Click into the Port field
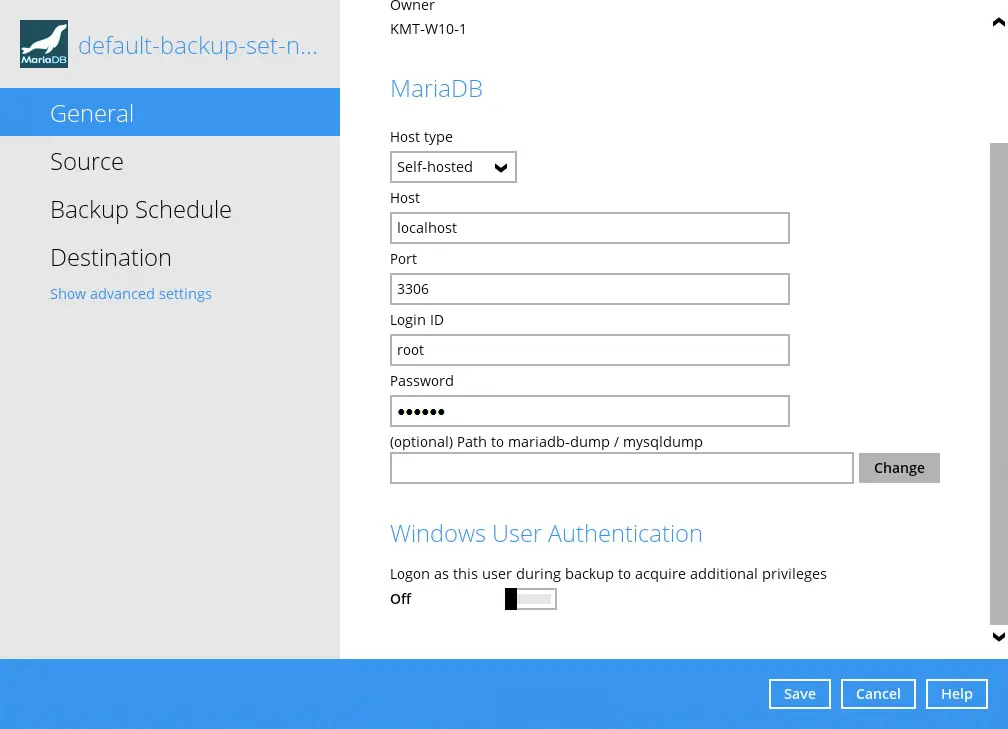The image size is (1008, 729). click(589, 289)
